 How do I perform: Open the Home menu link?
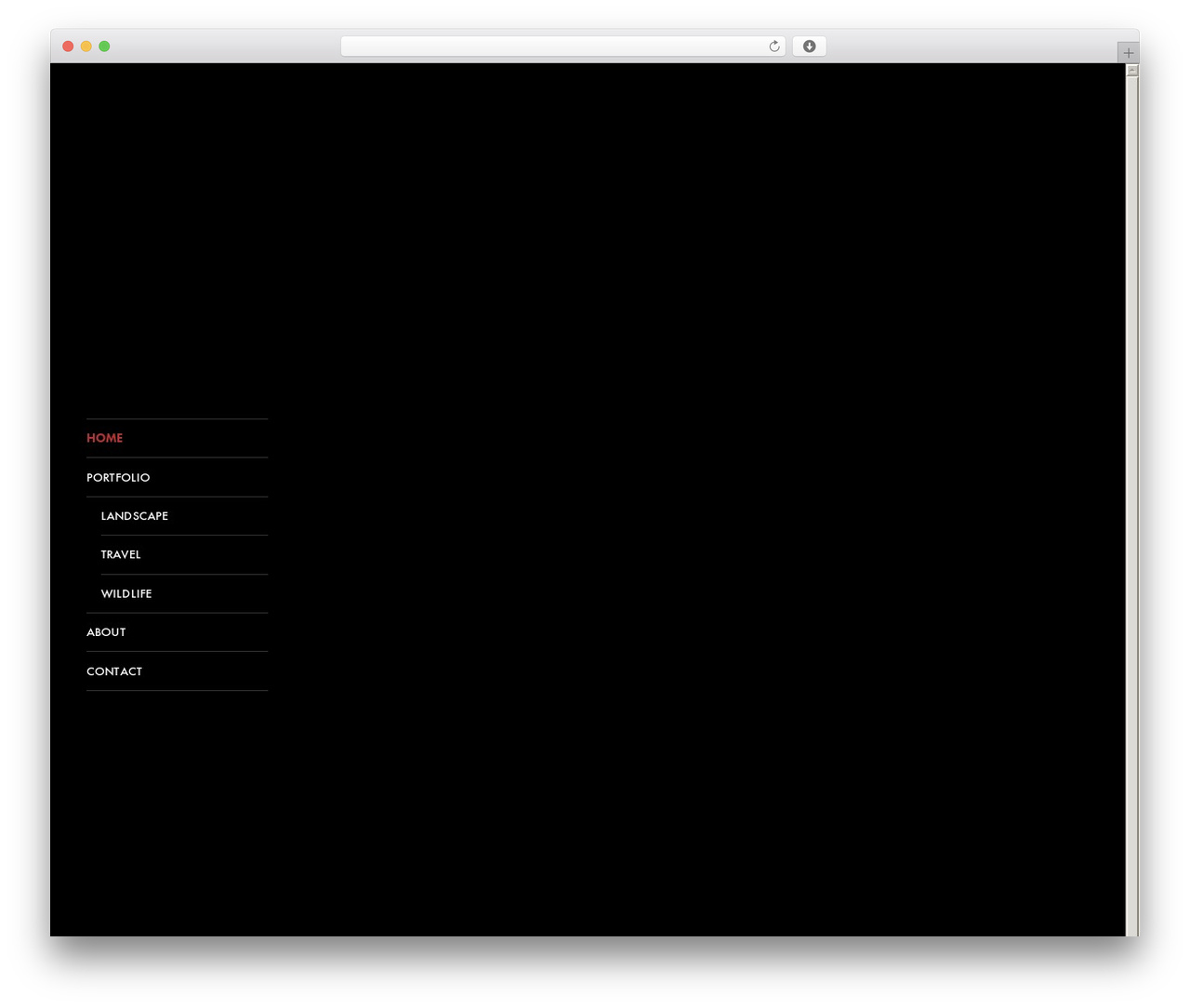pyautogui.click(x=104, y=438)
